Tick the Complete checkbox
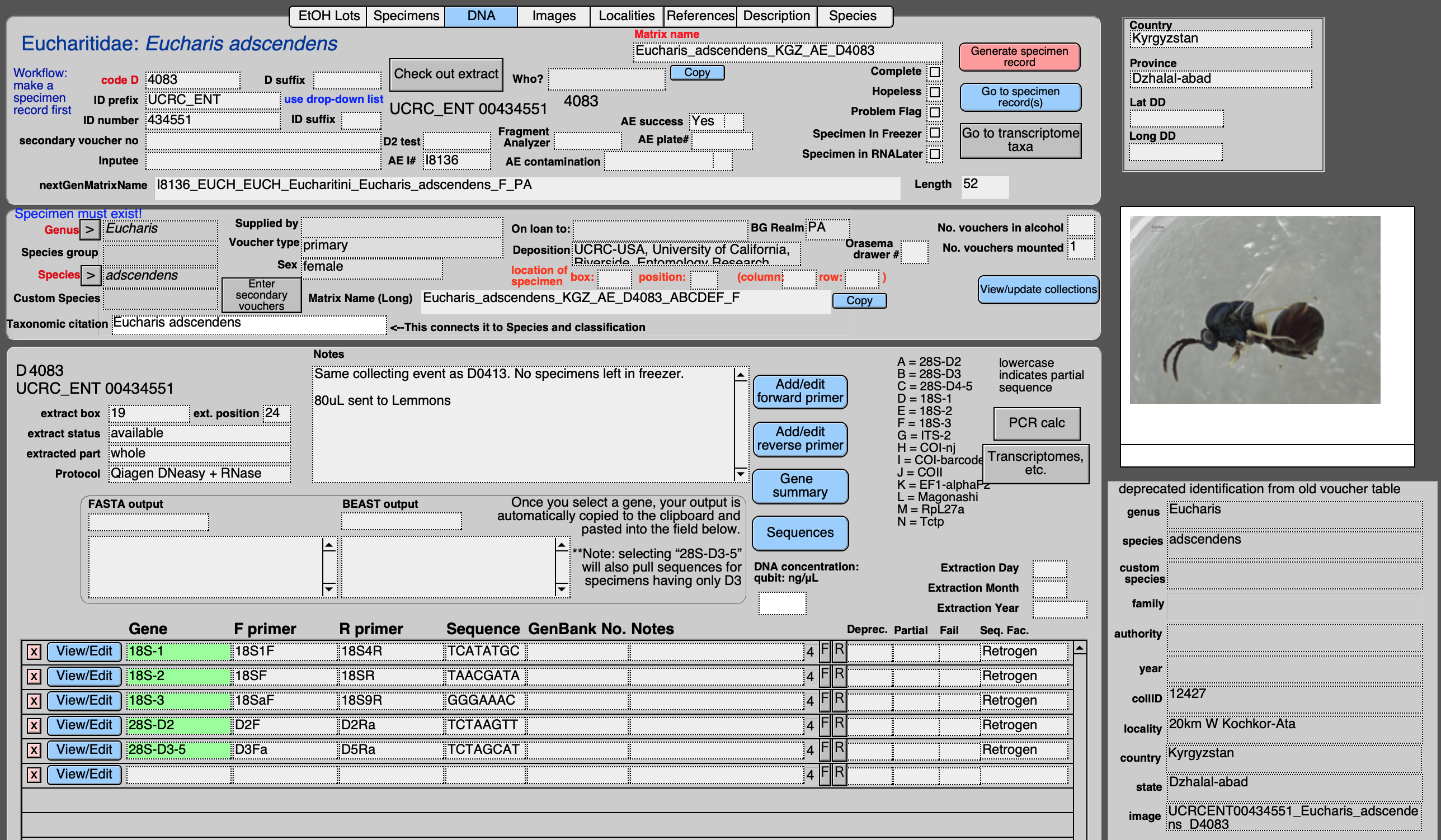 point(934,72)
